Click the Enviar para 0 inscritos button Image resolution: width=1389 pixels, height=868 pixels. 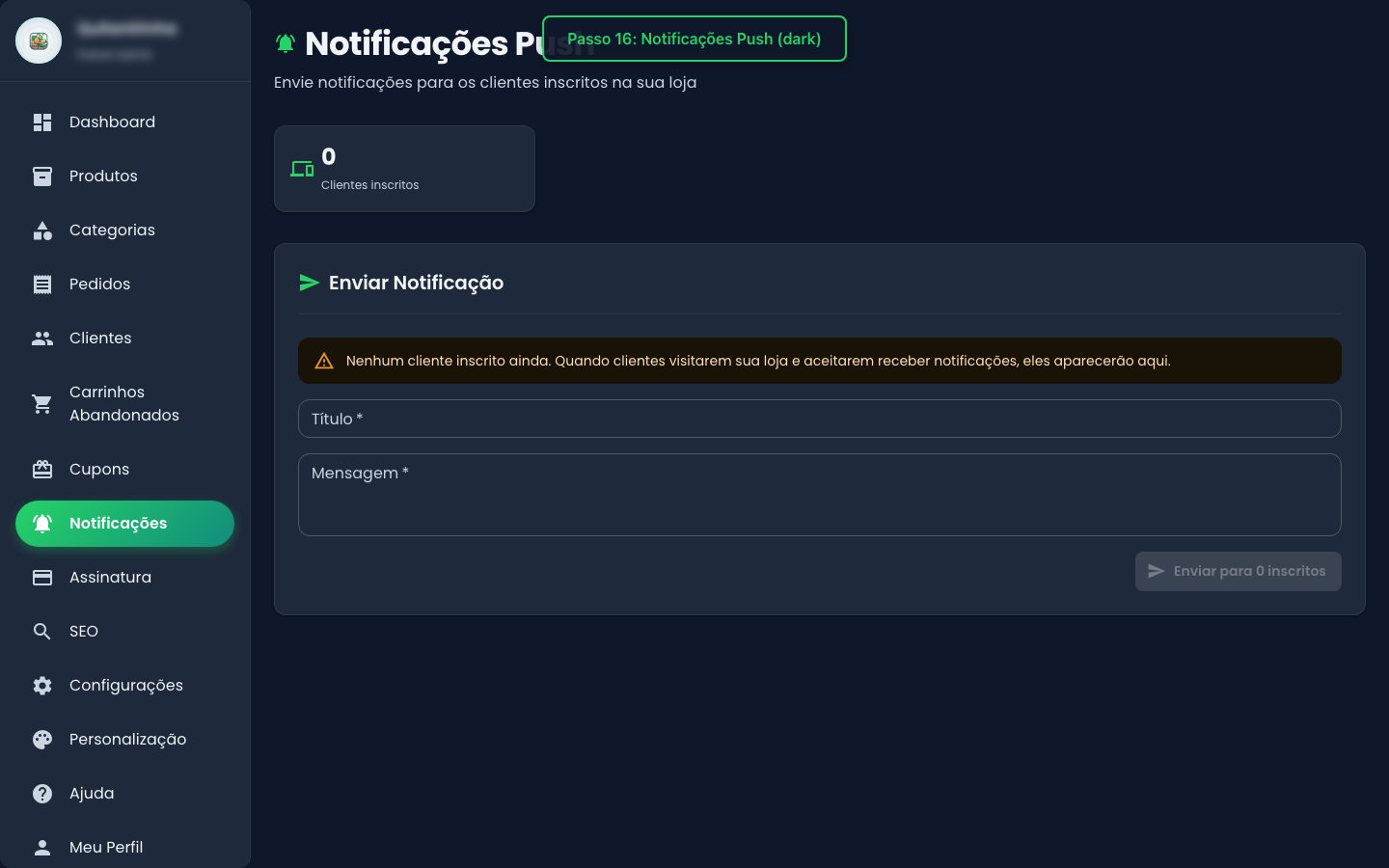point(1239,571)
